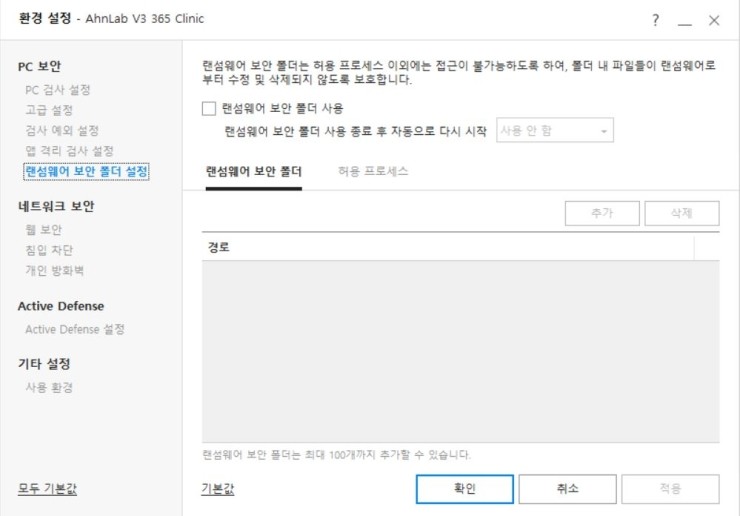
Task: Open 웹 보안 settings
Action: (x=43, y=229)
